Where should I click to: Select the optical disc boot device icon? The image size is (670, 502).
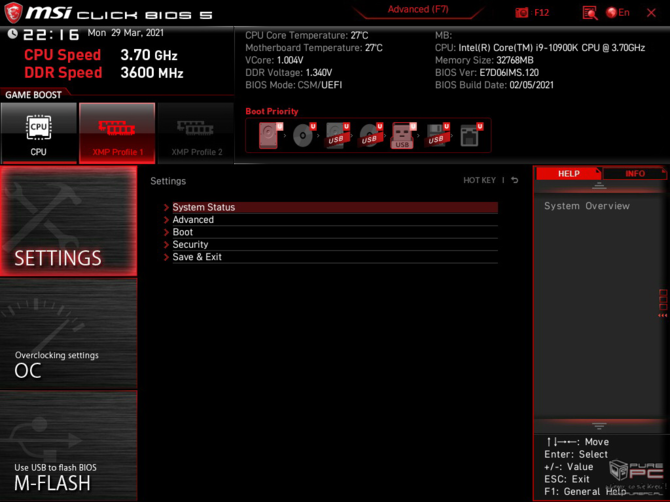tap(303, 135)
